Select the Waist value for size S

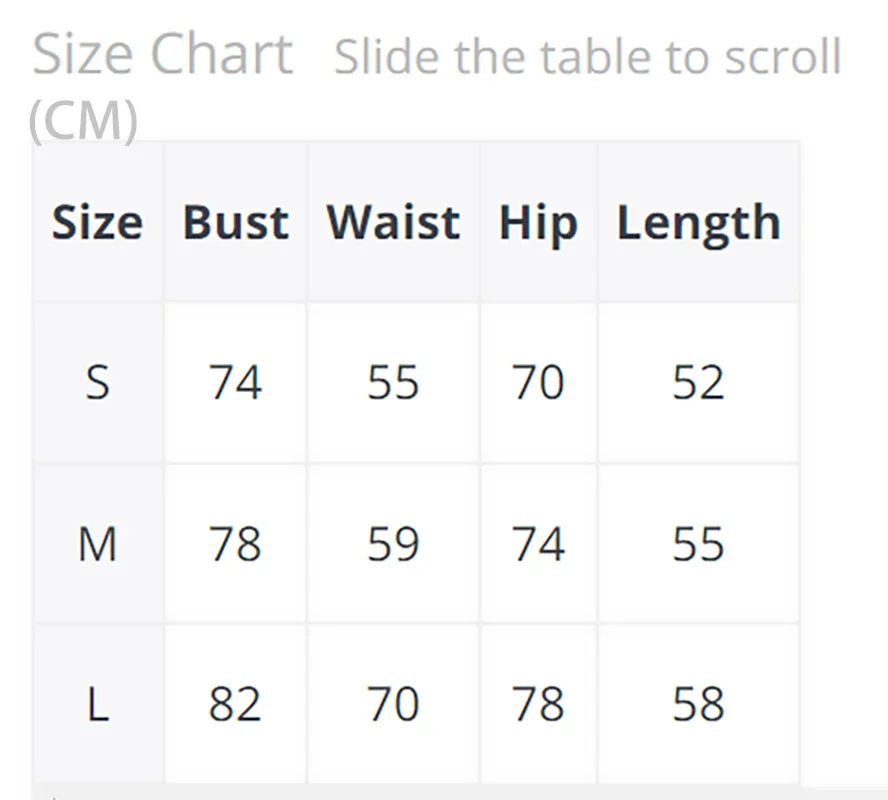coord(393,382)
